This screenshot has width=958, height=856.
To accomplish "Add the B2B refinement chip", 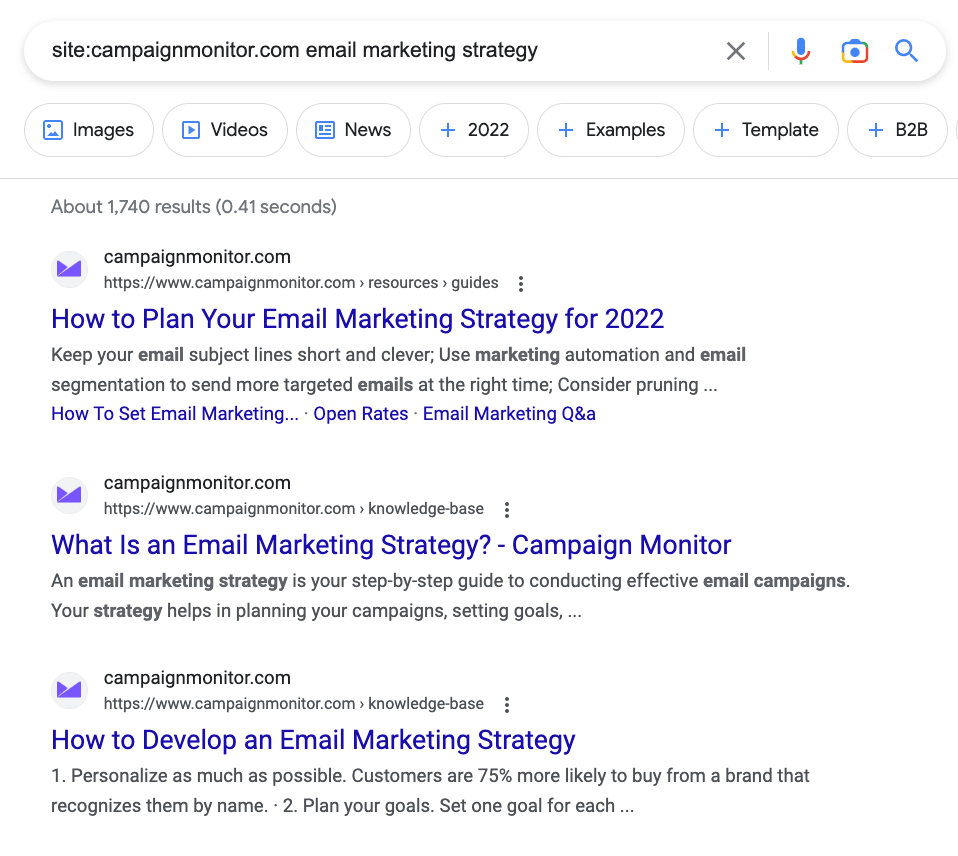I will point(897,130).
